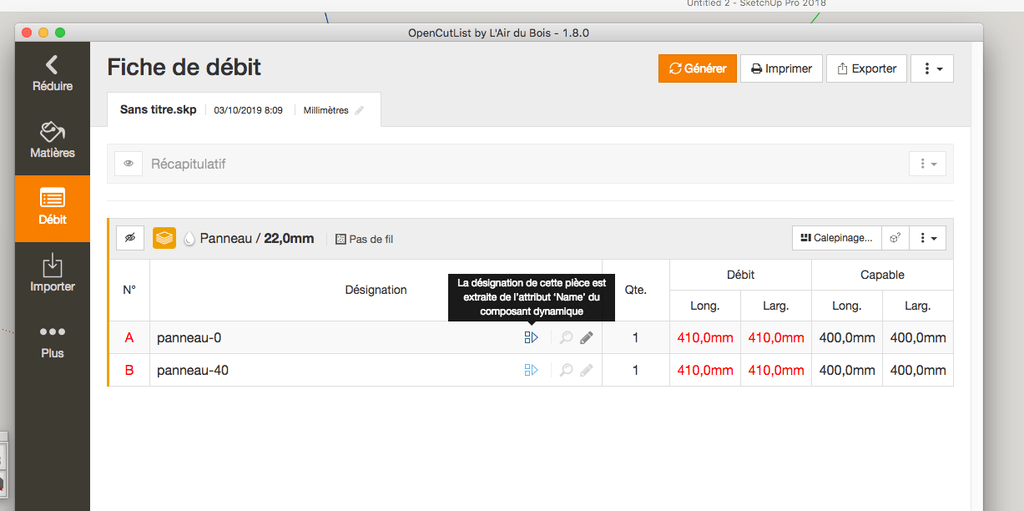Click the orange Générer button
Image resolution: width=1024 pixels, height=511 pixels.
coord(697,69)
